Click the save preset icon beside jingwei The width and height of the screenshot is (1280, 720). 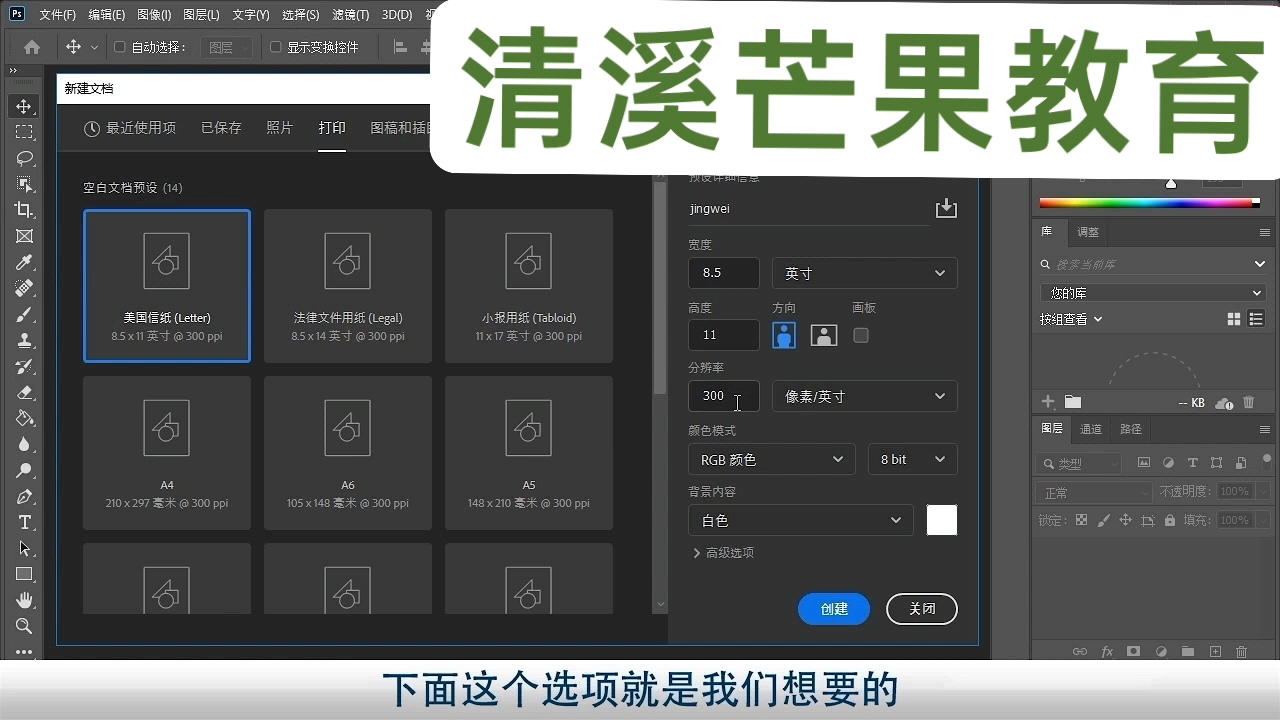point(946,208)
